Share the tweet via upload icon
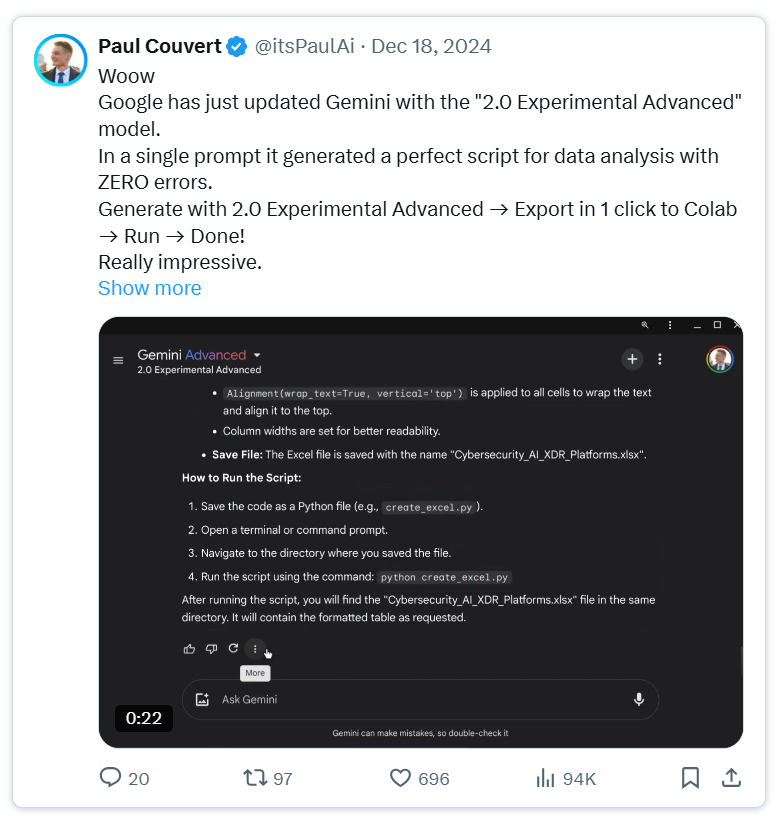This screenshot has width=779, height=829. pos(731,778)
